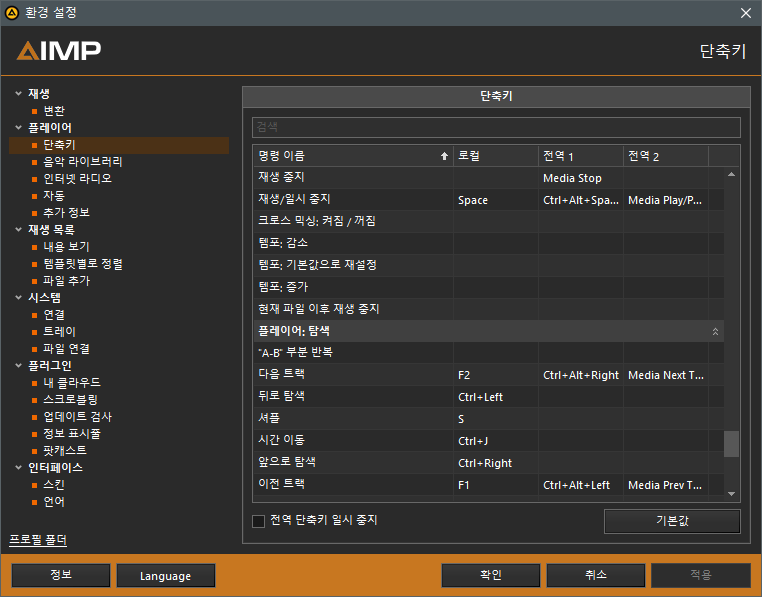Cancel with the 취소 button
The image size is (762, 597).
click(596, 576)
